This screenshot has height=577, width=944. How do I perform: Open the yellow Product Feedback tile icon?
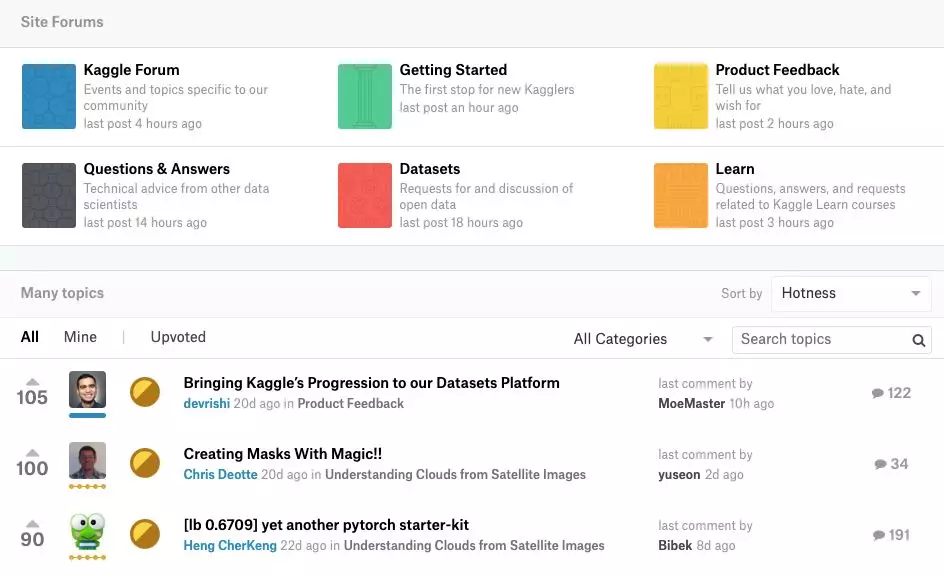pyautogui.click(x=681, y=96)
